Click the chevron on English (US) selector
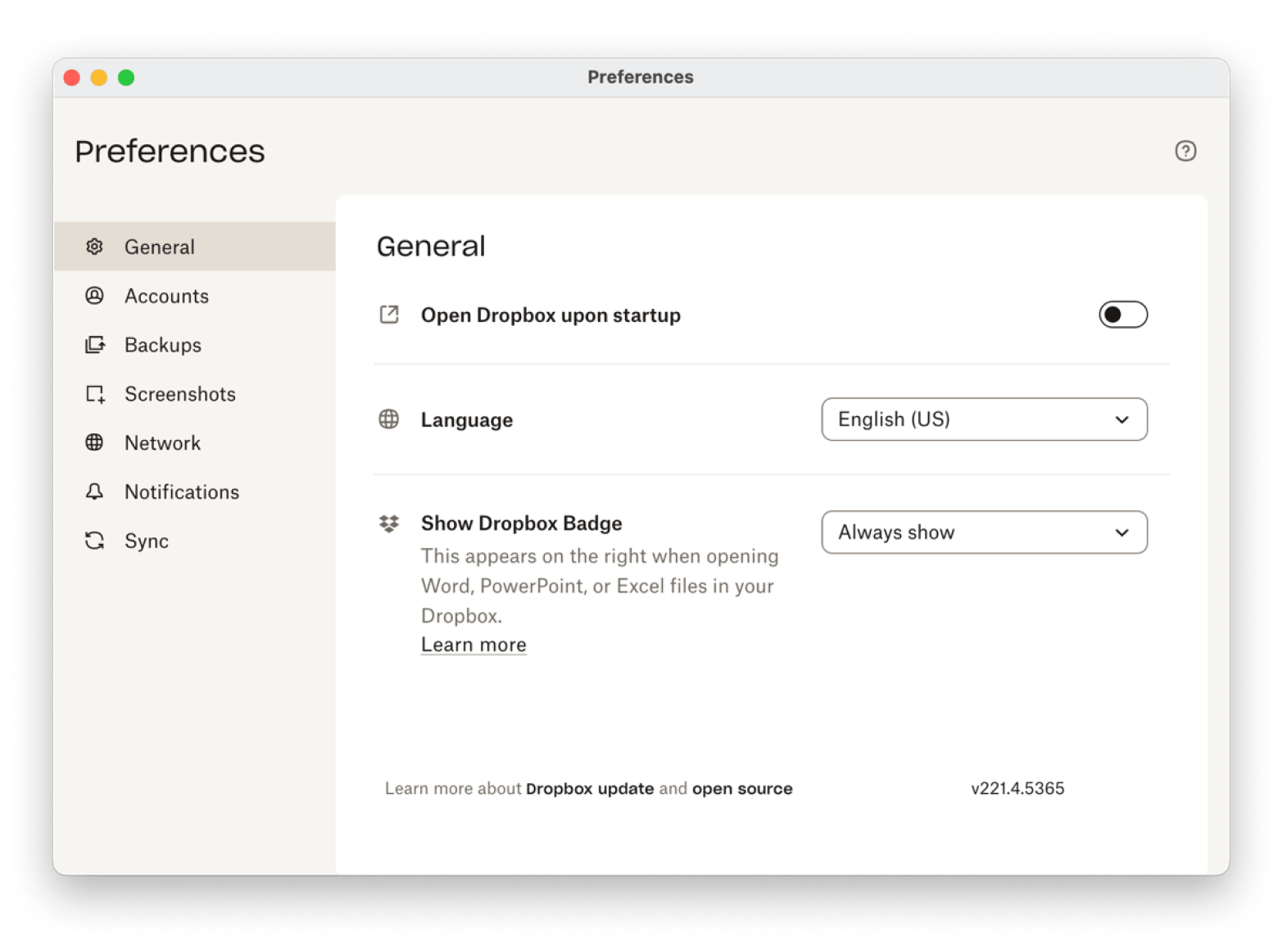Screen dimensions: 1278x952 (x=1122, y=419)
